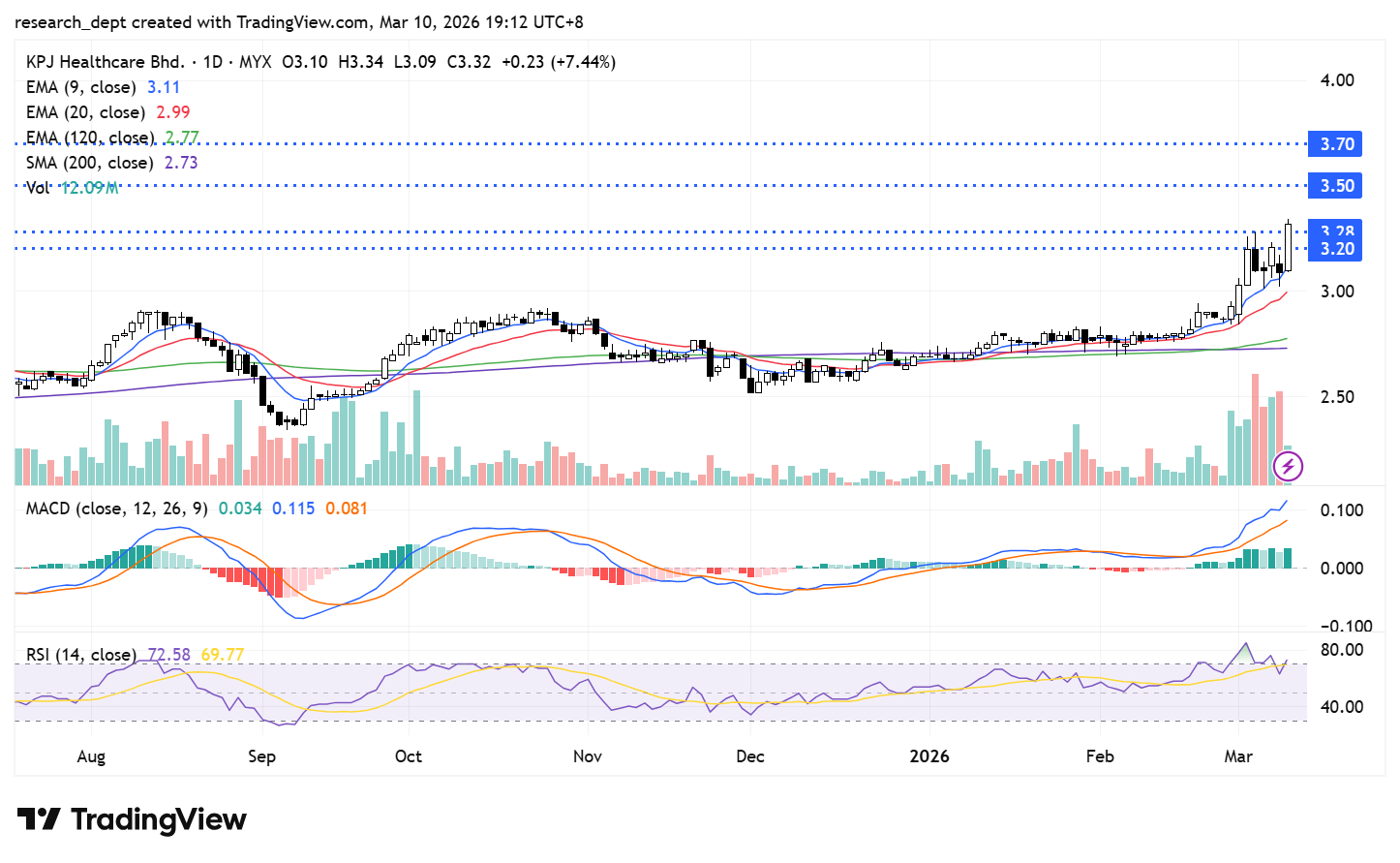Click the SMA (200, close) indicator label
Viewport: 1400px width, 863px height.
tap(89, 163)
